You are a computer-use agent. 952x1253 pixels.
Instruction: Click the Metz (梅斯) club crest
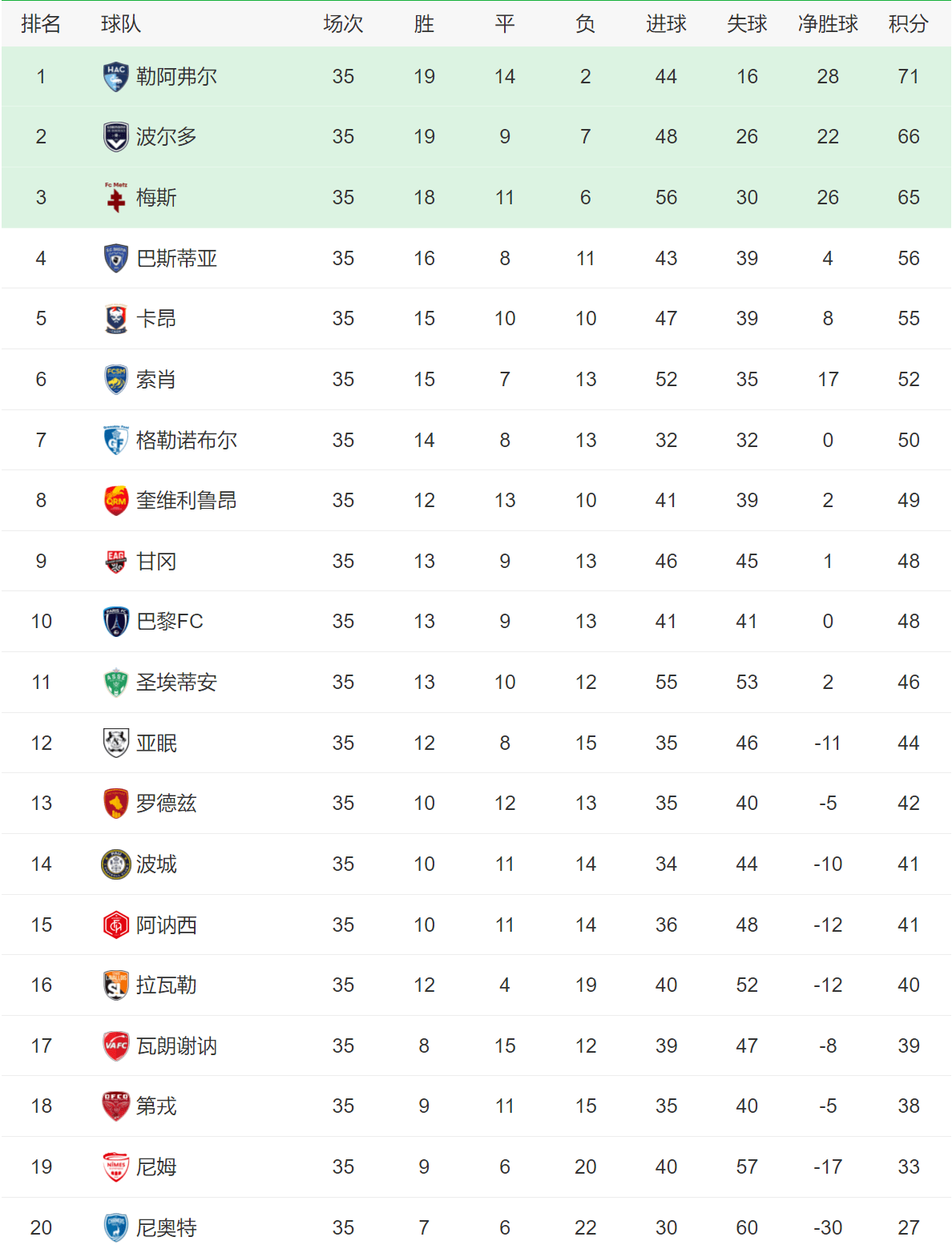[x=116, y=198]
